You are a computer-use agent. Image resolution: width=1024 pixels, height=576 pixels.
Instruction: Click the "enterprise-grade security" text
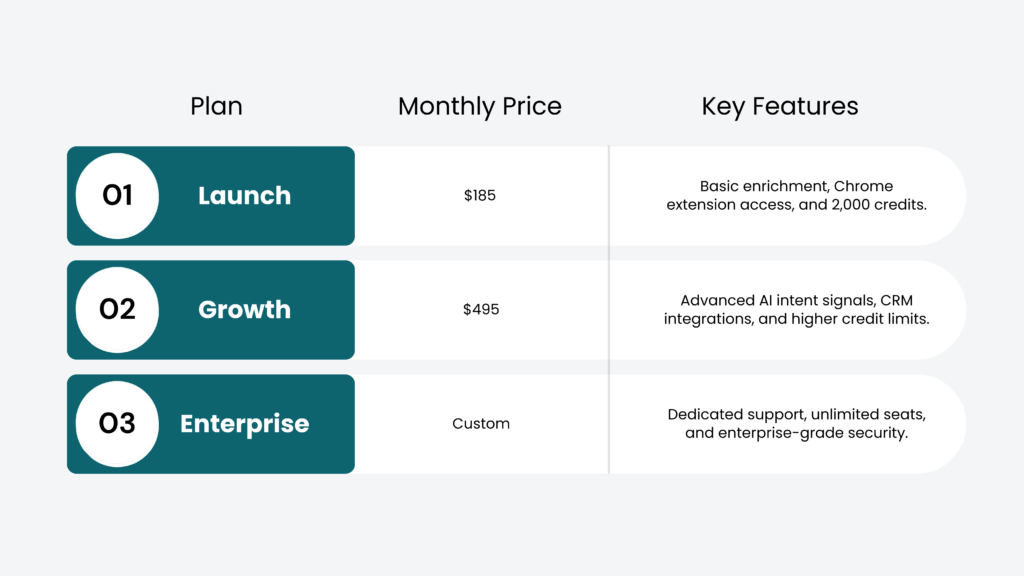pyautogui.click(x=812, y=434)
